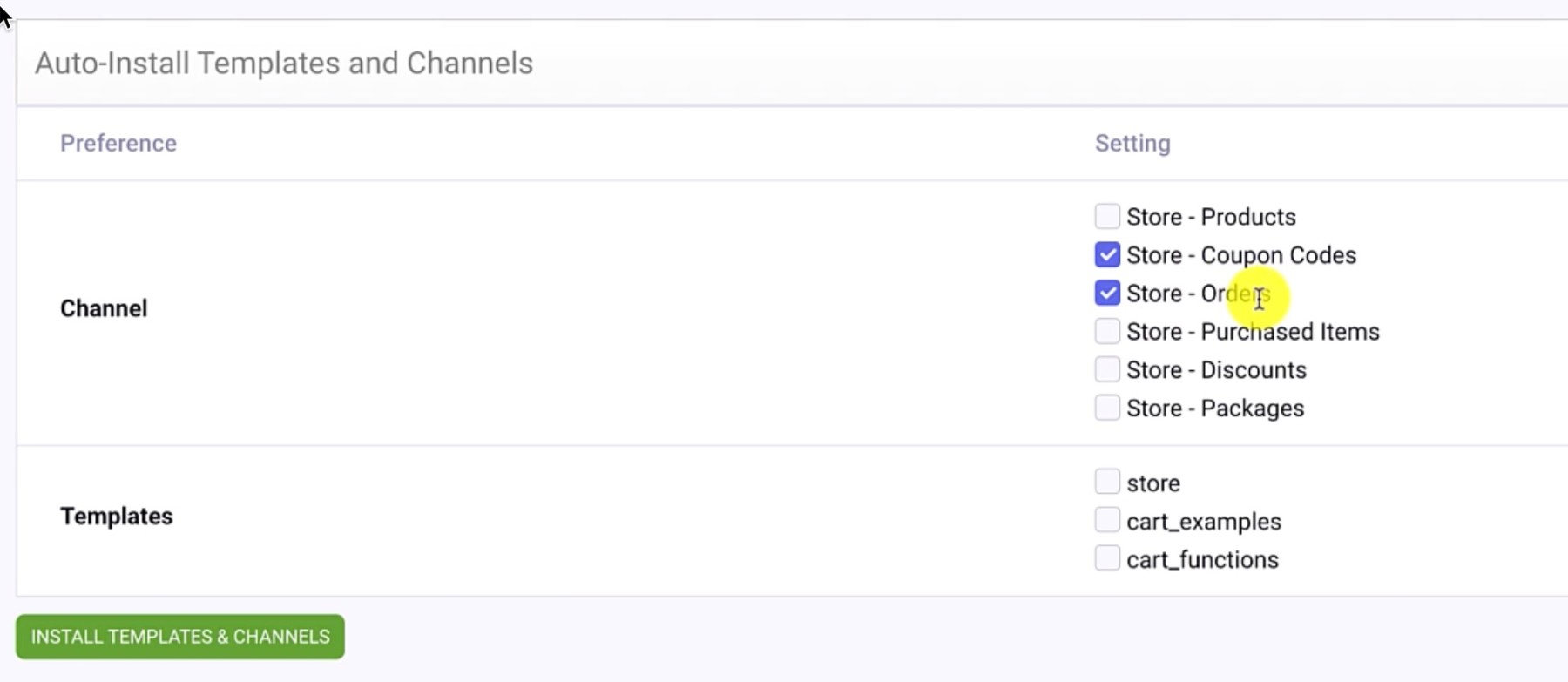Click the Store - Coupon Codes label text
The width and height of the screenshot is (1568, 682).
[x=1241, y=254]
